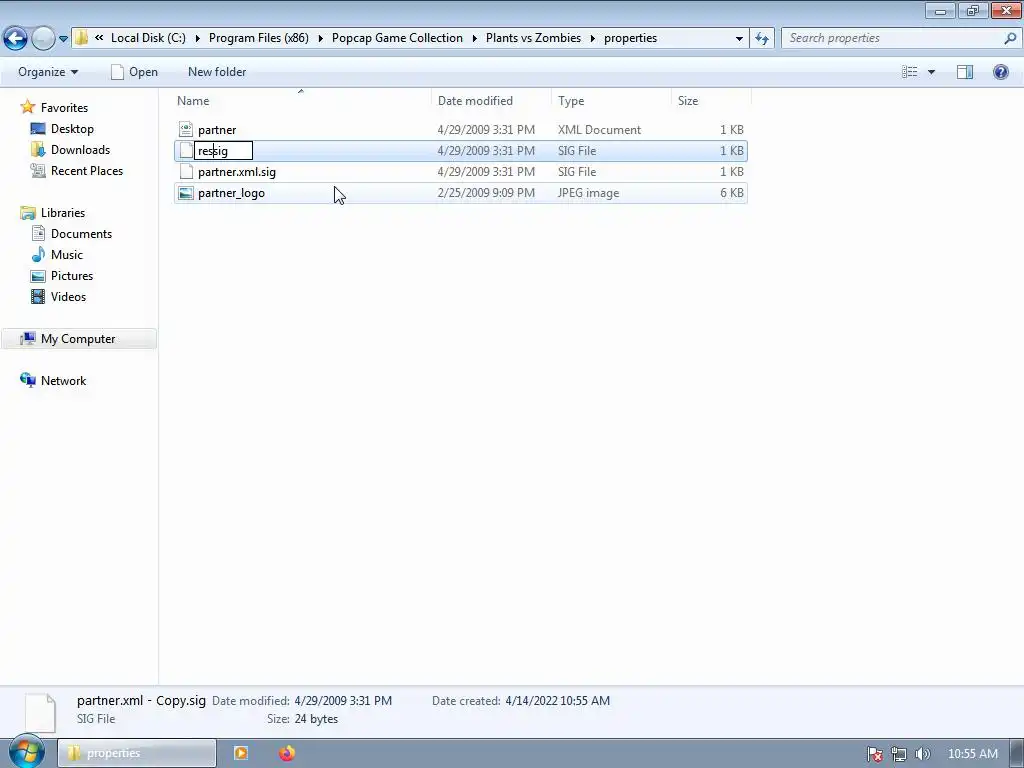1024x768 pixels.
Task: Expand arrow after Program Files (x86)
Action: 320,38
